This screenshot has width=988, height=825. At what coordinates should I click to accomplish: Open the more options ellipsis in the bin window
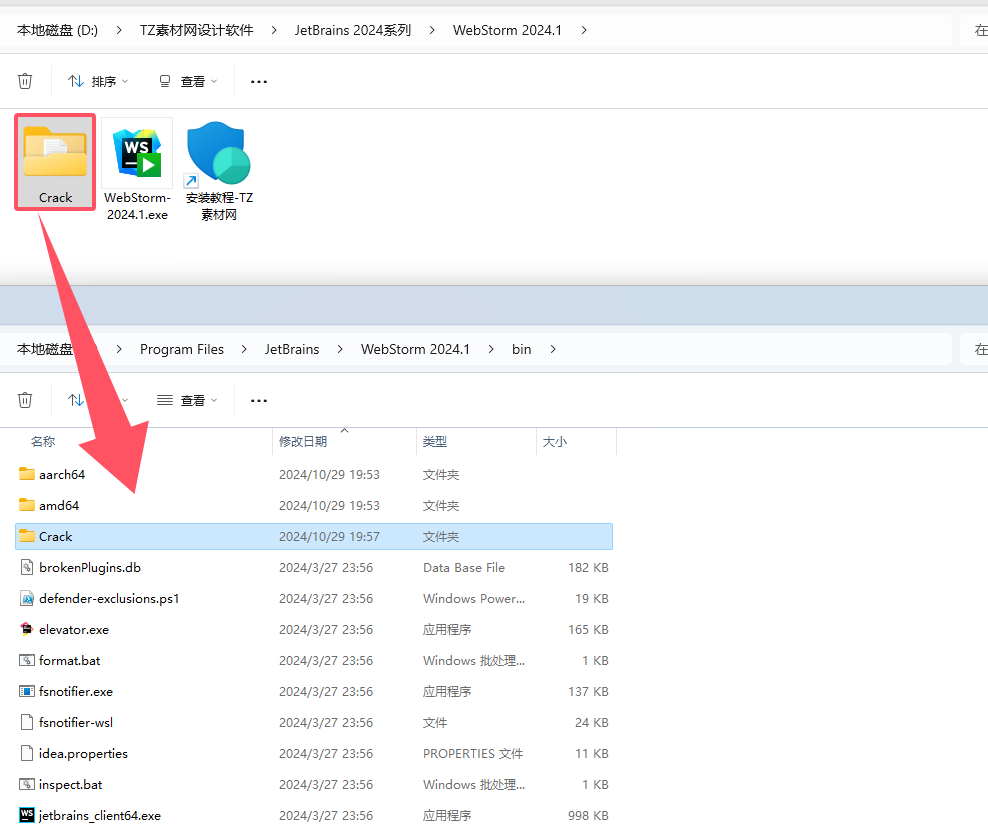coord(259,400)
